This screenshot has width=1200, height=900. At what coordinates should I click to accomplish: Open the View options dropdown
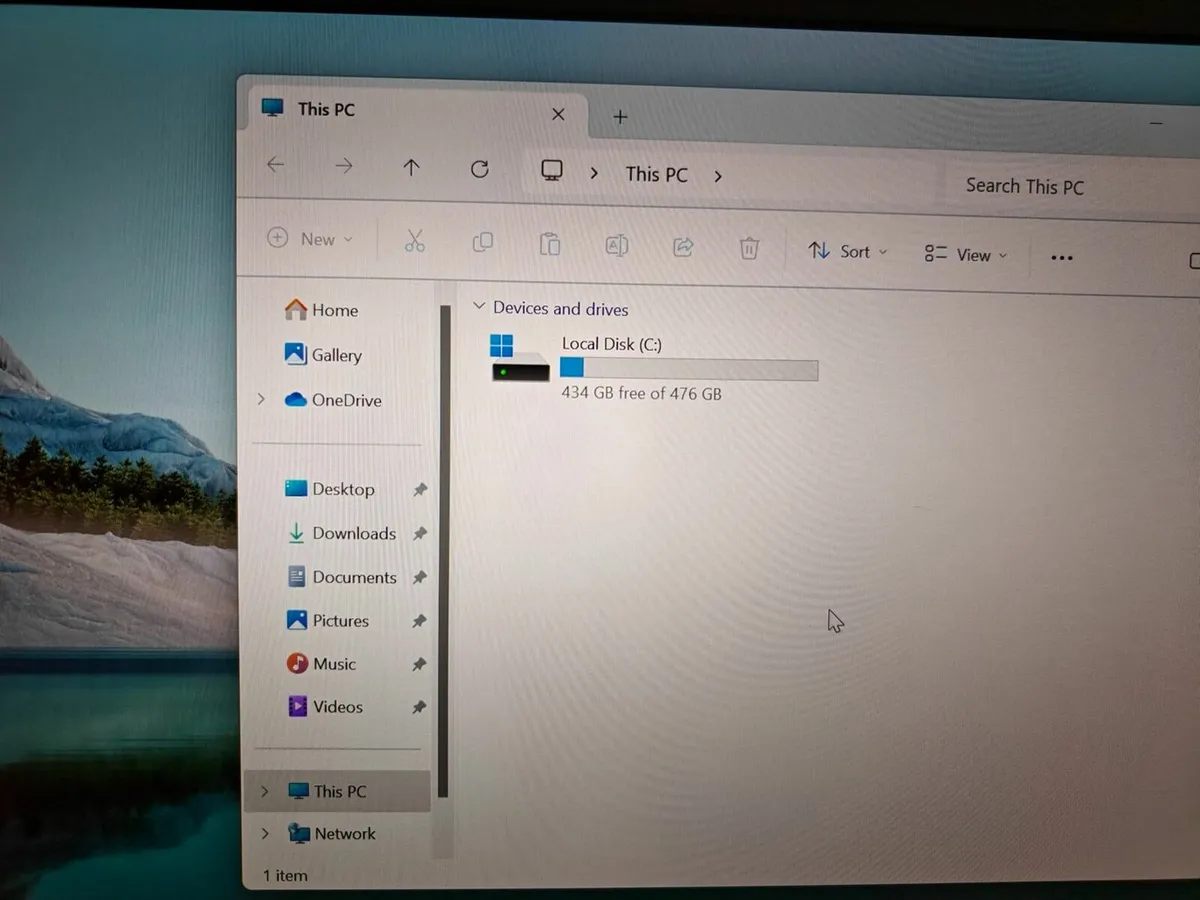pos(965,254)
